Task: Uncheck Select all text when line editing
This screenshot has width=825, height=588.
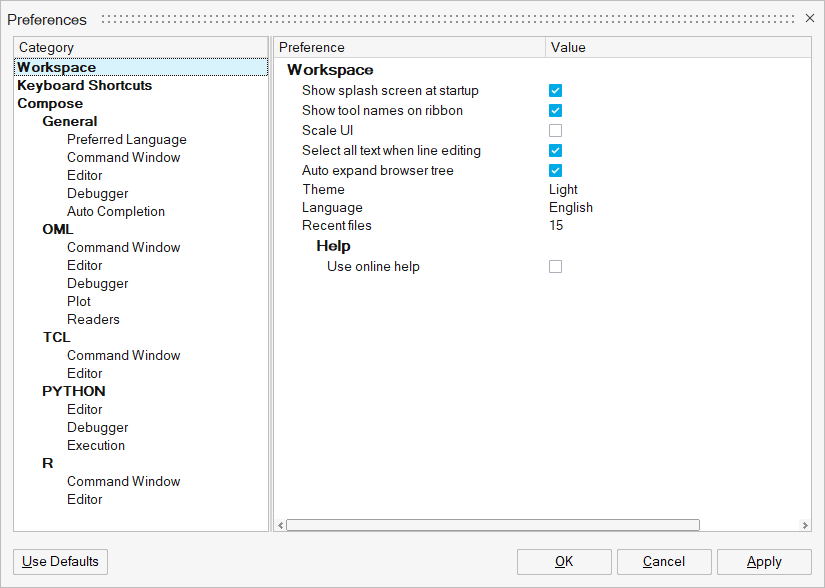Action: point(555,151)
